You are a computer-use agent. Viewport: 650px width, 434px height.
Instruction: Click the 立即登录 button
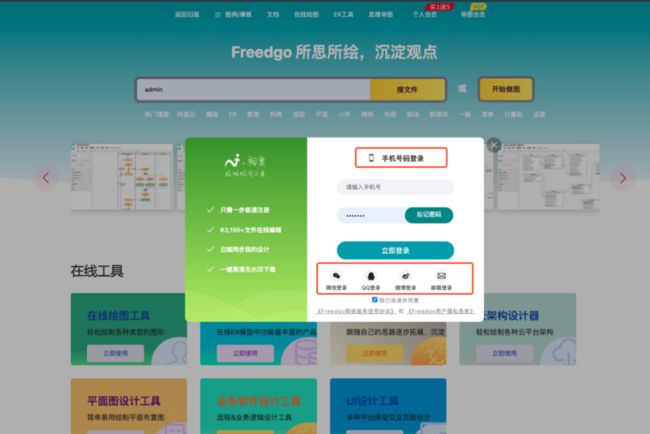pyautogui.click(x=395, y=250)
